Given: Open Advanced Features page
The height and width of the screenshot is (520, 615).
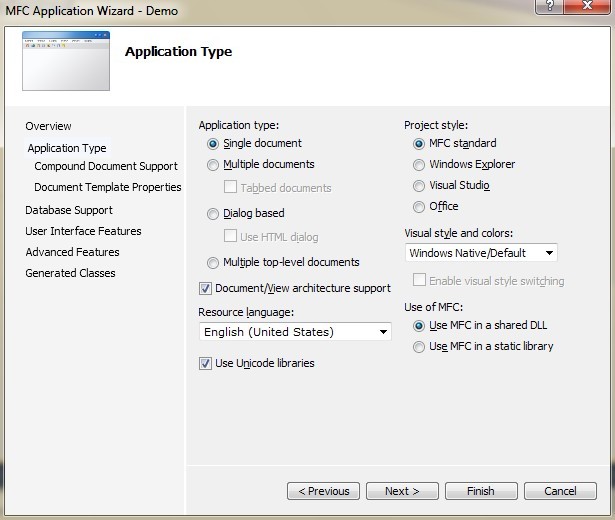Looking at the screenshot, I should pos(72,252).
